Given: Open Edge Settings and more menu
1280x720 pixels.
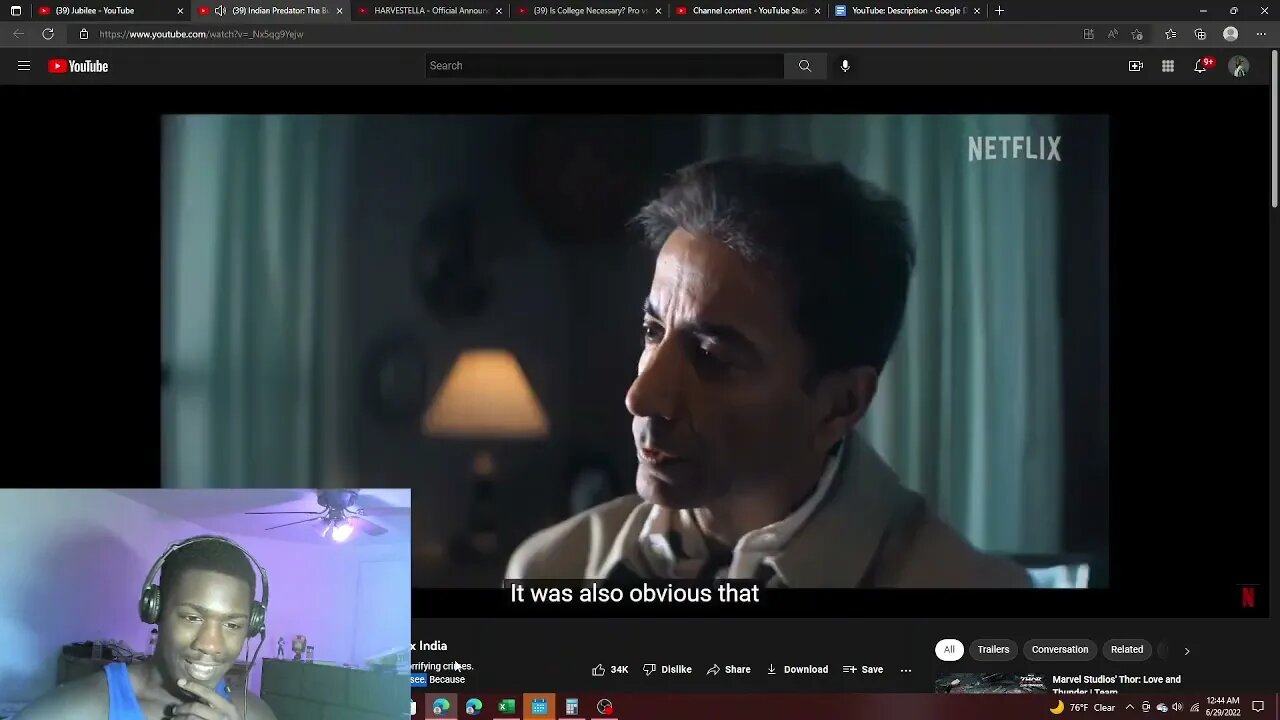Looking at the screenshot, I should pos(1260,34).
